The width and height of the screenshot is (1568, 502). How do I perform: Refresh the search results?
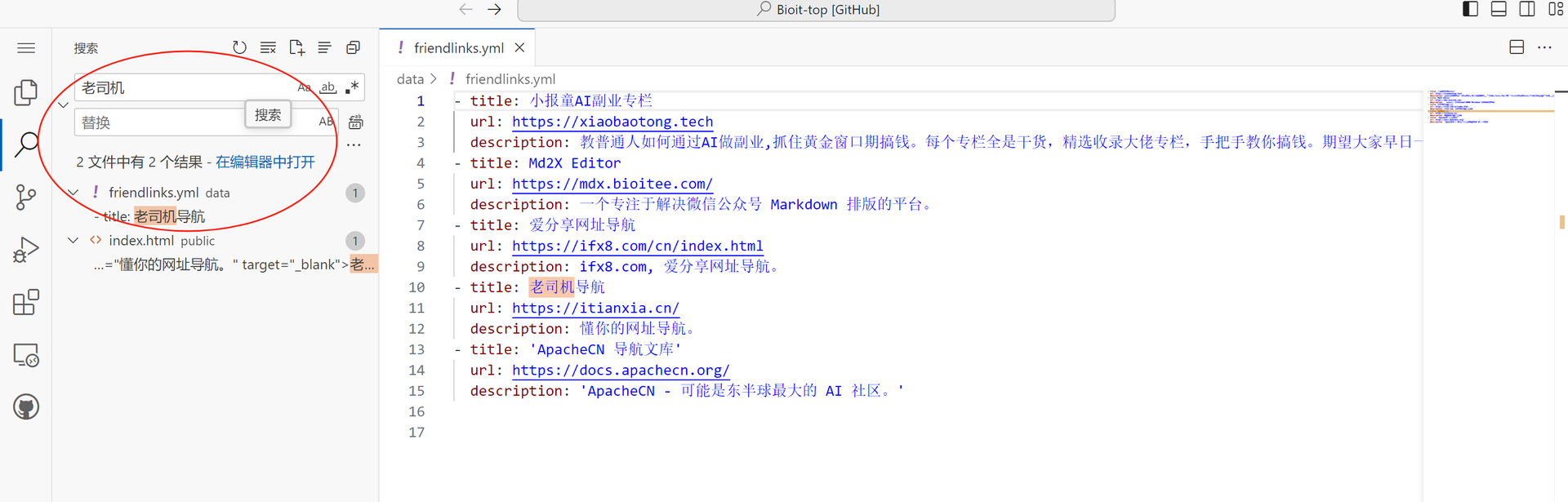pyautogui.click(x=239, y=48)
